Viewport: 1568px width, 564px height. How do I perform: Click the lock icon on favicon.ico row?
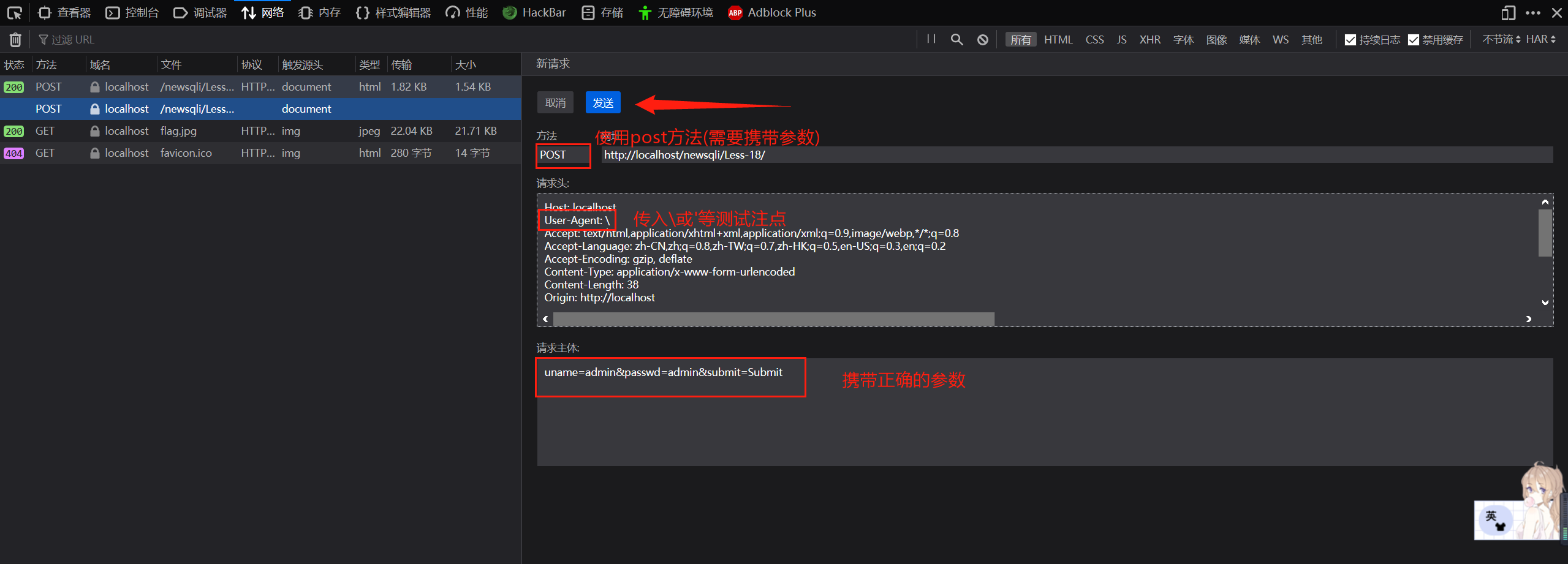click(x=95, y=153)
